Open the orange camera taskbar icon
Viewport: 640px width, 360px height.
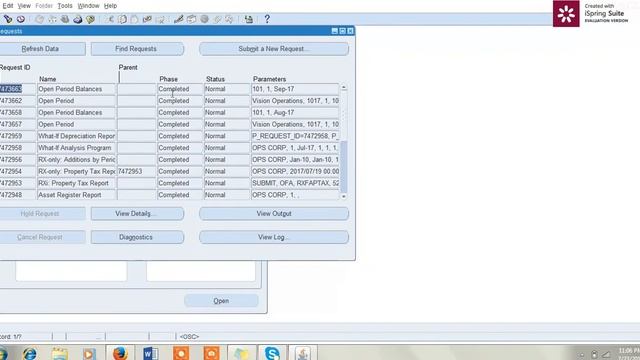(211, 353)
